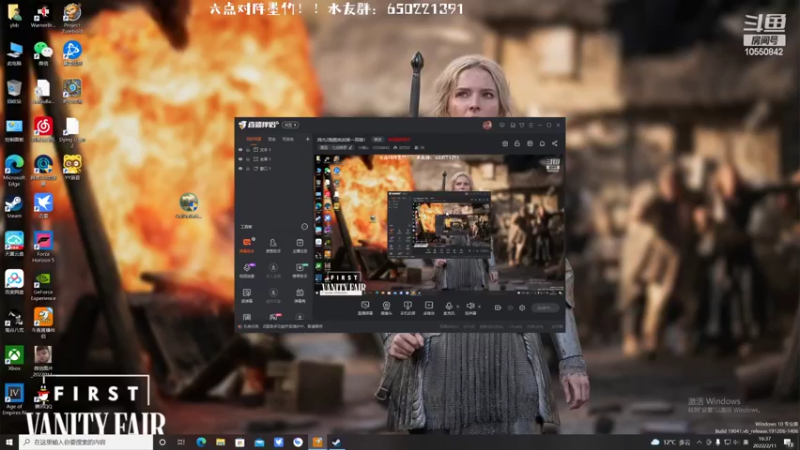Open the calendar-icon tool in the toolbox top row
This screenshot has width=800, height=450.
point(299,245)
